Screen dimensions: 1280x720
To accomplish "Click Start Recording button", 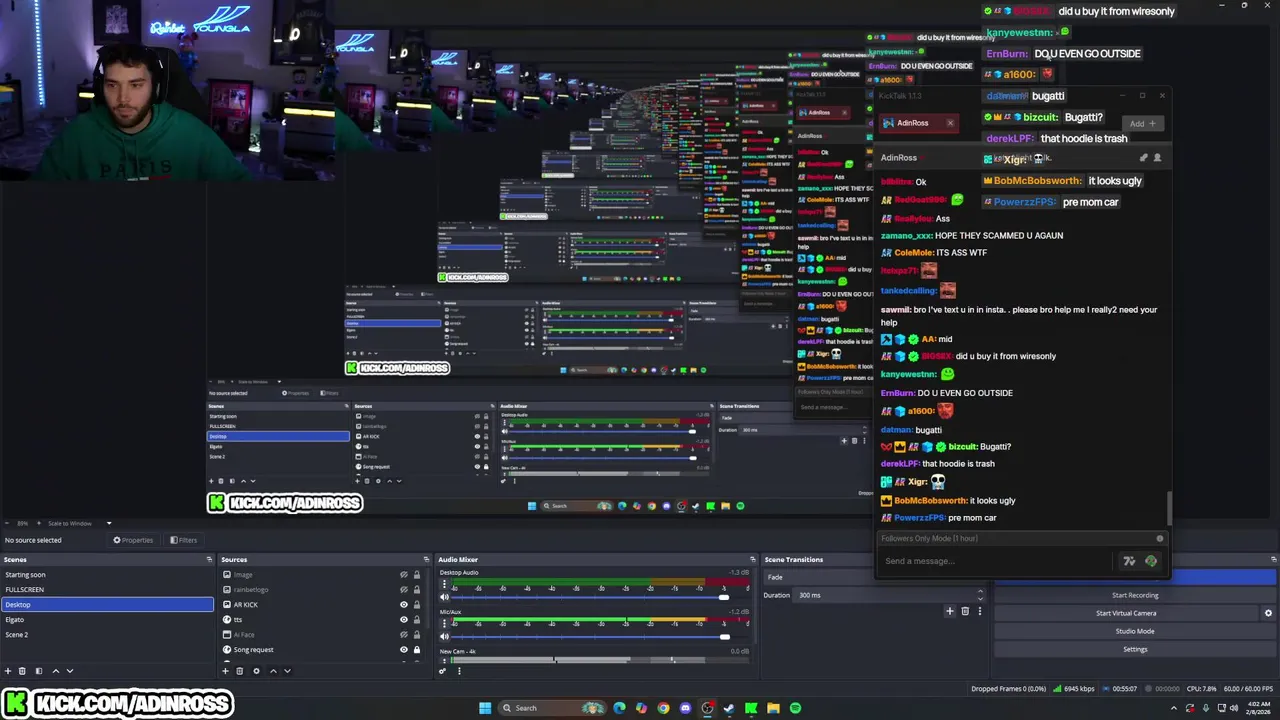I will pyautogui.click(x=1135, y=595).
